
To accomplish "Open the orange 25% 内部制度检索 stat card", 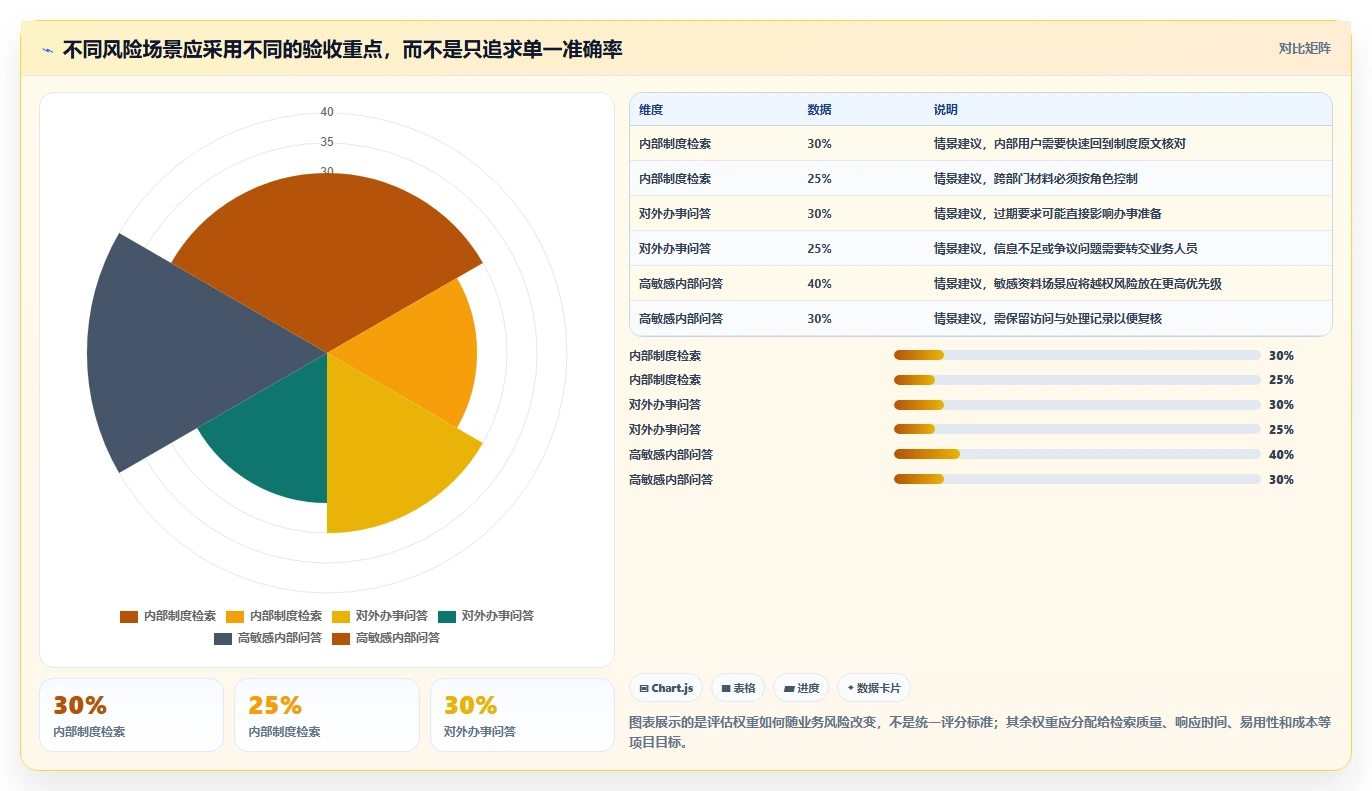I will 326,715.
